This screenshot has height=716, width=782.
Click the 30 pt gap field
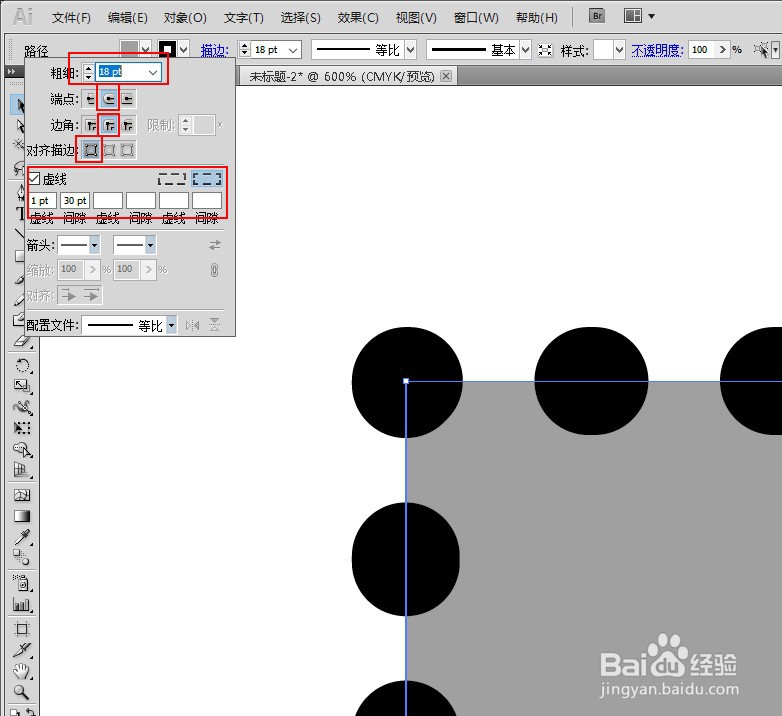click(x=75, y=200)
